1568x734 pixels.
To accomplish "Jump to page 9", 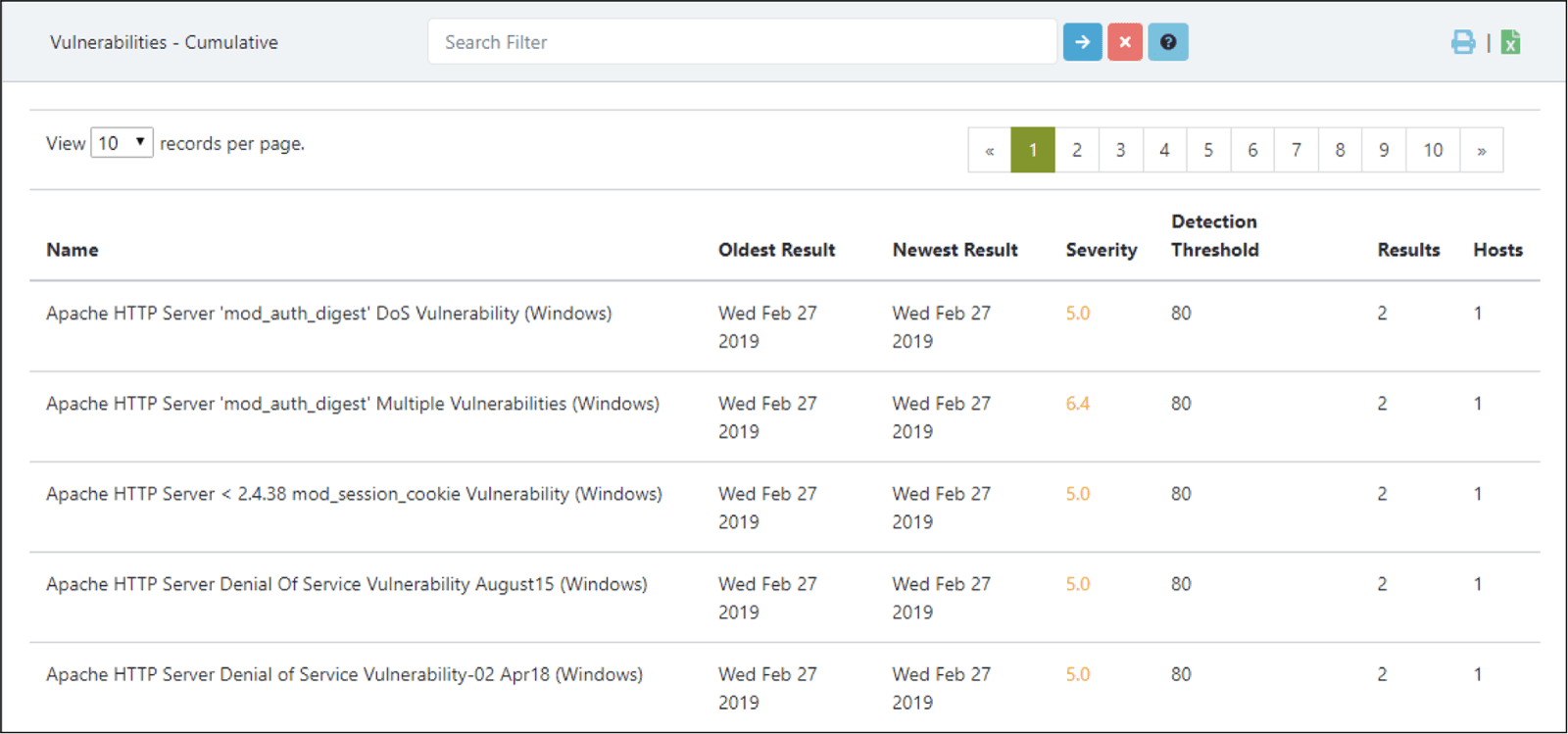I will [x=1384, y=150].
